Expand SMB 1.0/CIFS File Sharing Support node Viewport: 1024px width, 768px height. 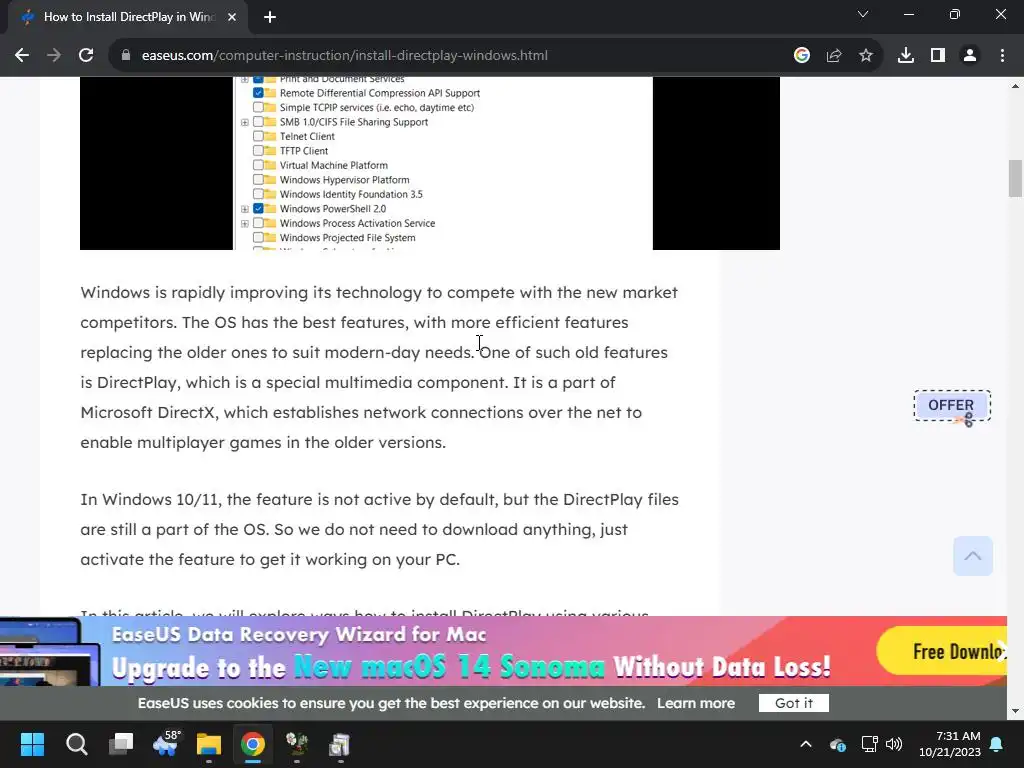245,122
